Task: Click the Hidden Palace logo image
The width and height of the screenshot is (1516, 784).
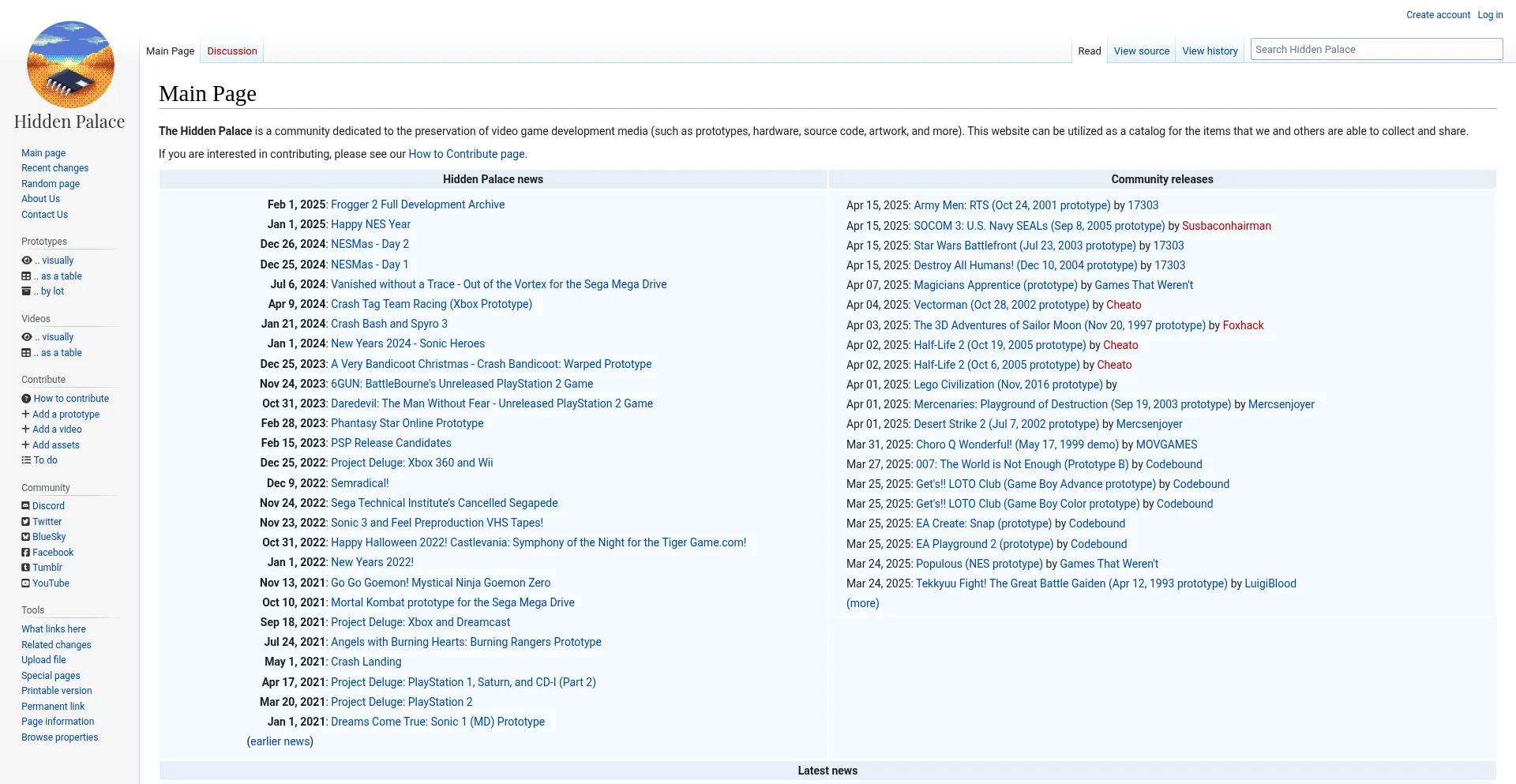Action: pos(70,65)
